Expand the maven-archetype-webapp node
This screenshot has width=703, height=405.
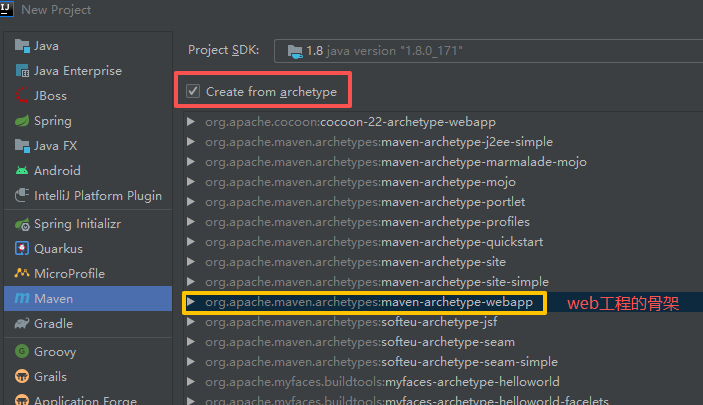pos(191,302)
